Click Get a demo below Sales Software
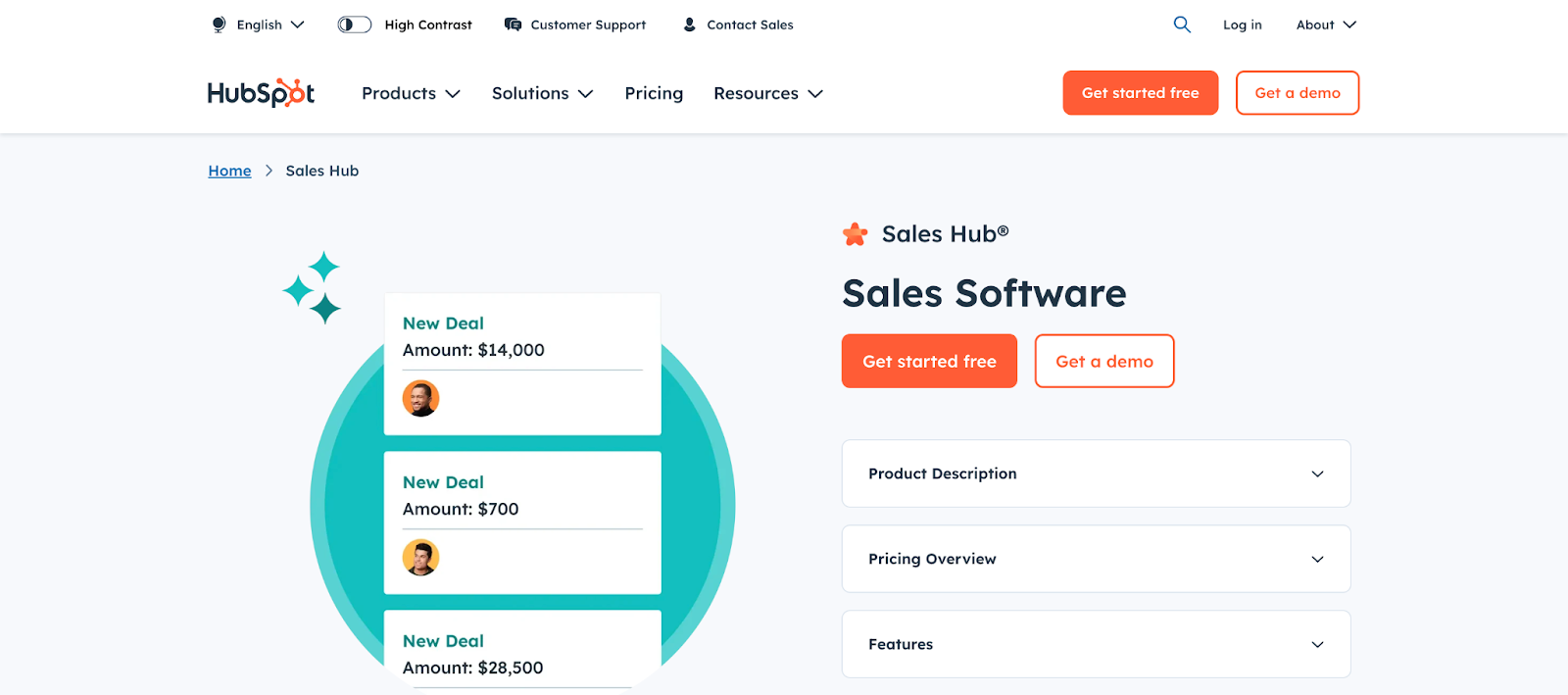Viewport: 1568px width, 695px height. [x=1103, y=362]
